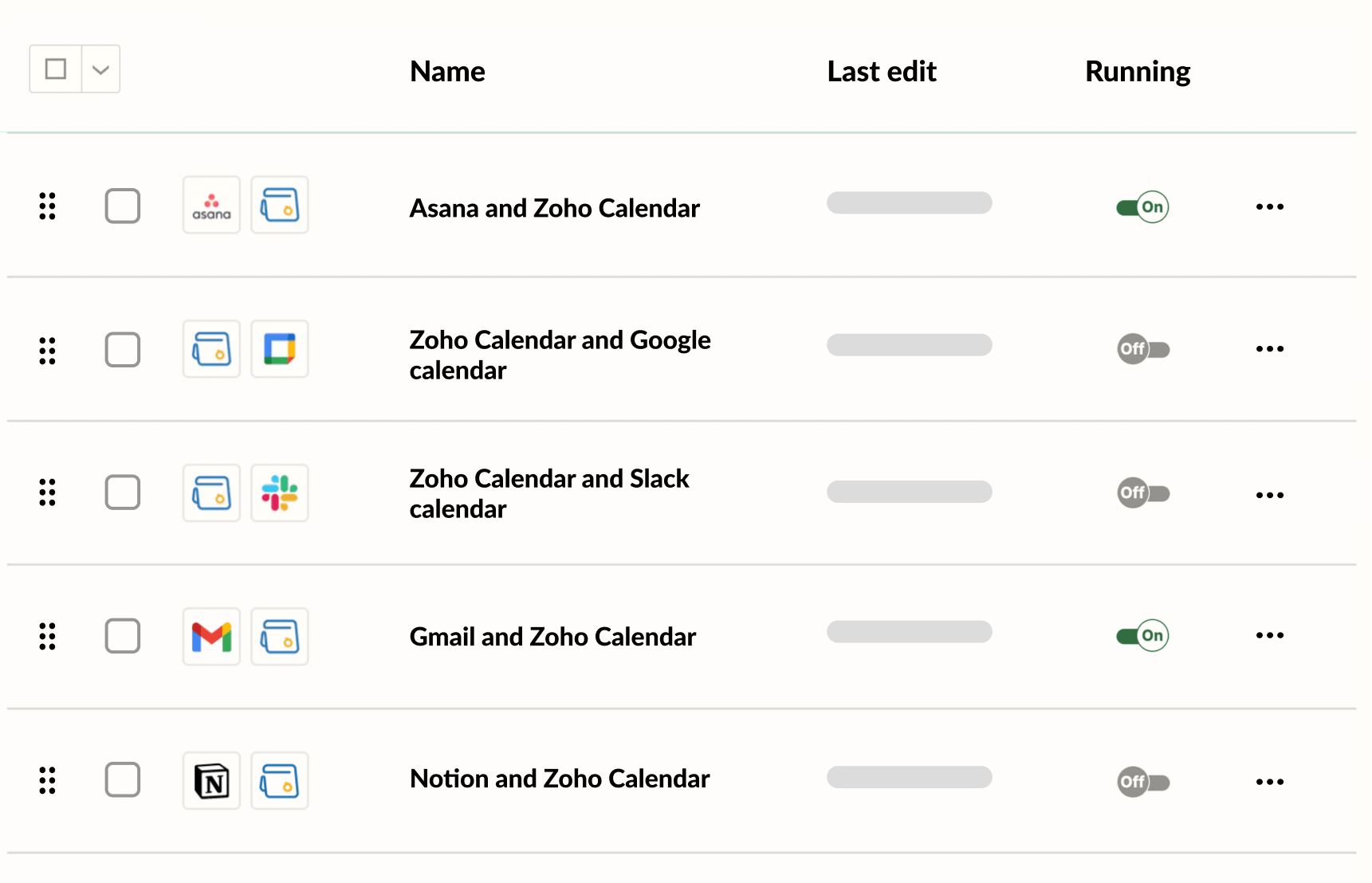This screenshot has width=1372, height=883.
Task: Enable the Zoho Calendar and Google calendar flow
Action: click(x=1142, y=349)
